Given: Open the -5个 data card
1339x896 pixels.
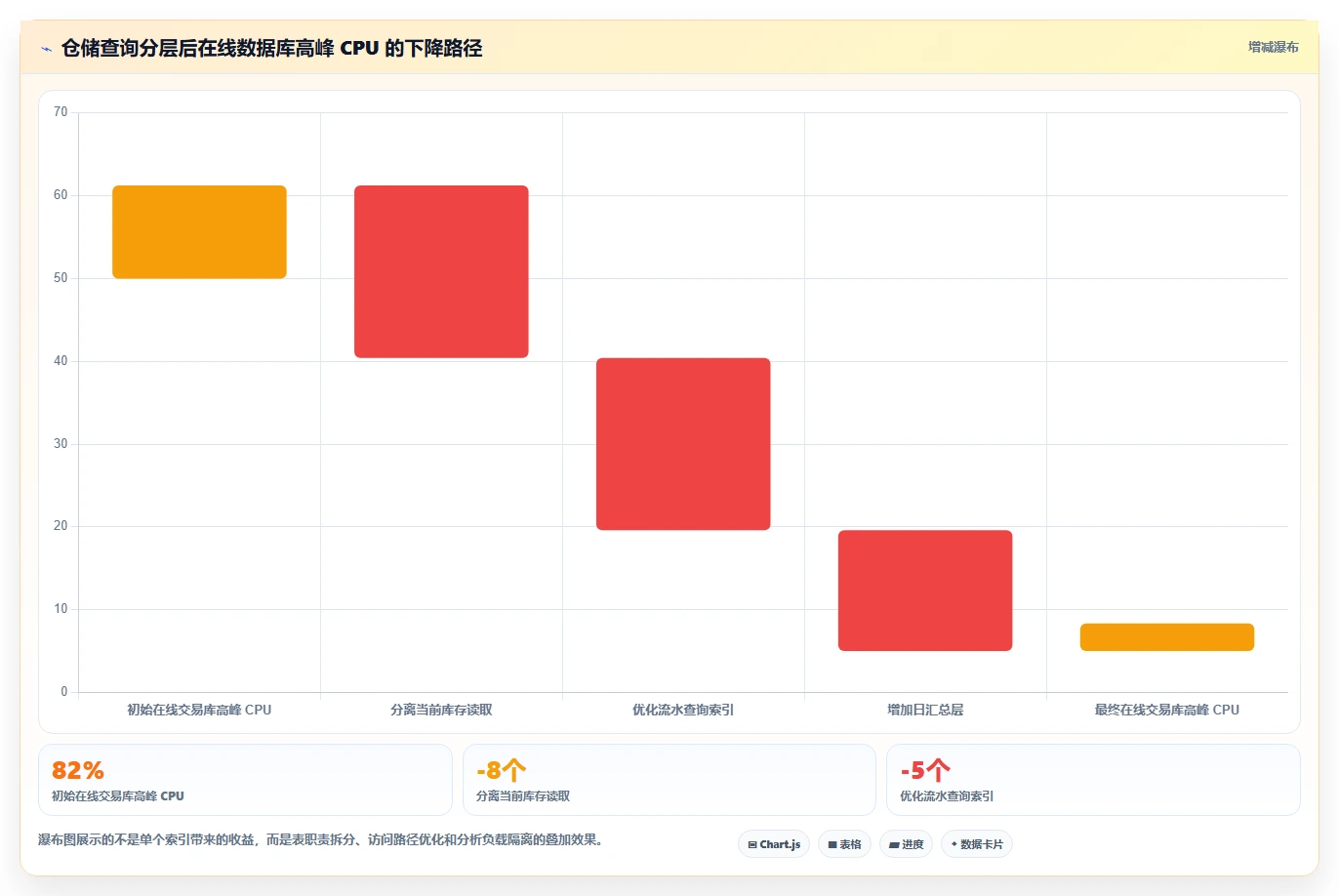Looking at the screenshot, I should tap(1093, 780).
